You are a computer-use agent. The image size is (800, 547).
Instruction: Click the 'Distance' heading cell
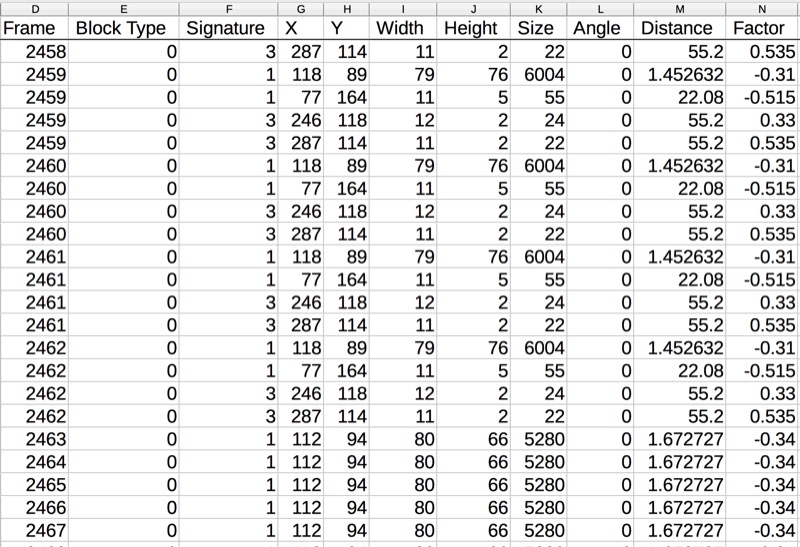click(x=680, y=28)
